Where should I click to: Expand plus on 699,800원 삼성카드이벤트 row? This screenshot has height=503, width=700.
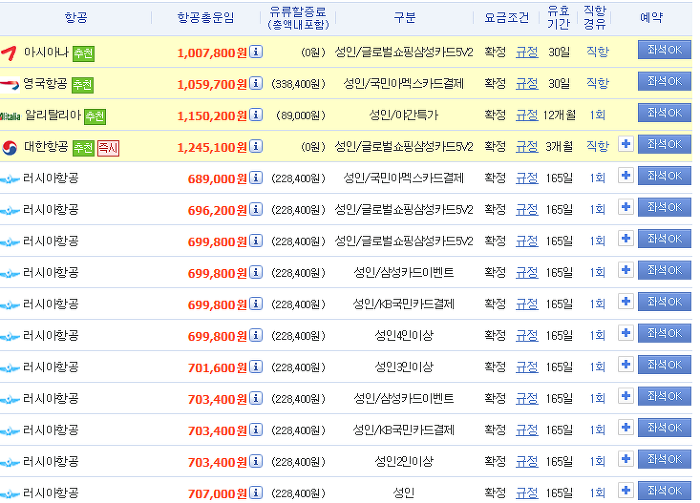tap(626, 270)
